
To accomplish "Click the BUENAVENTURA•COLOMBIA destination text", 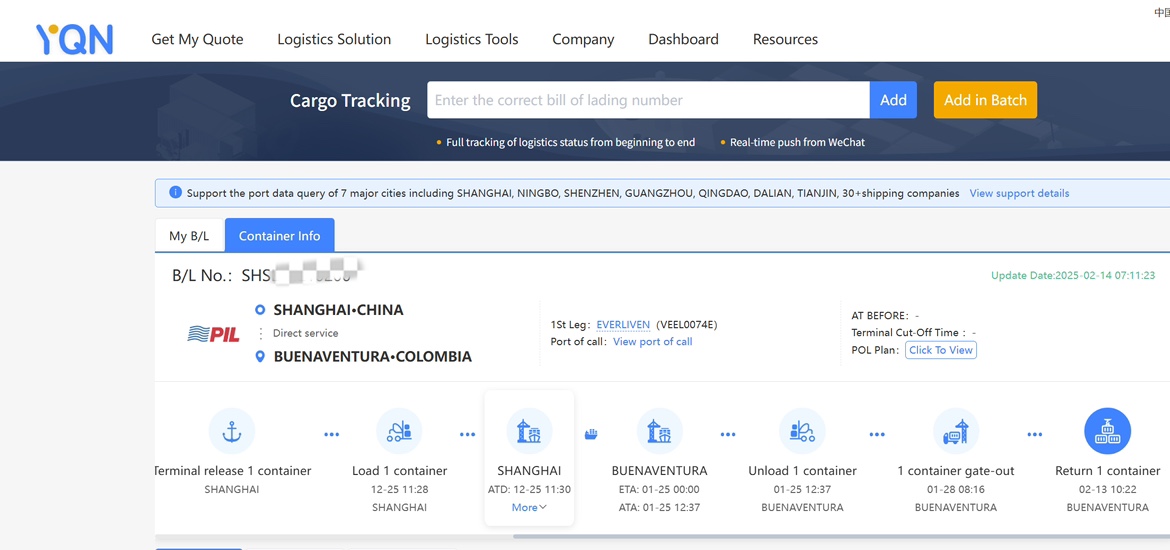I will (x=373, y=357).
